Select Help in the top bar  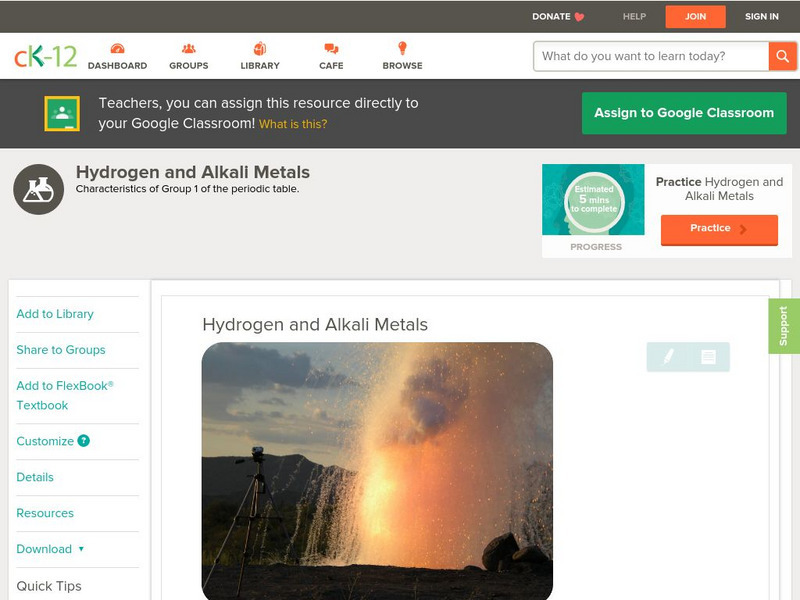pyautogui.click(x=634, y=16)
